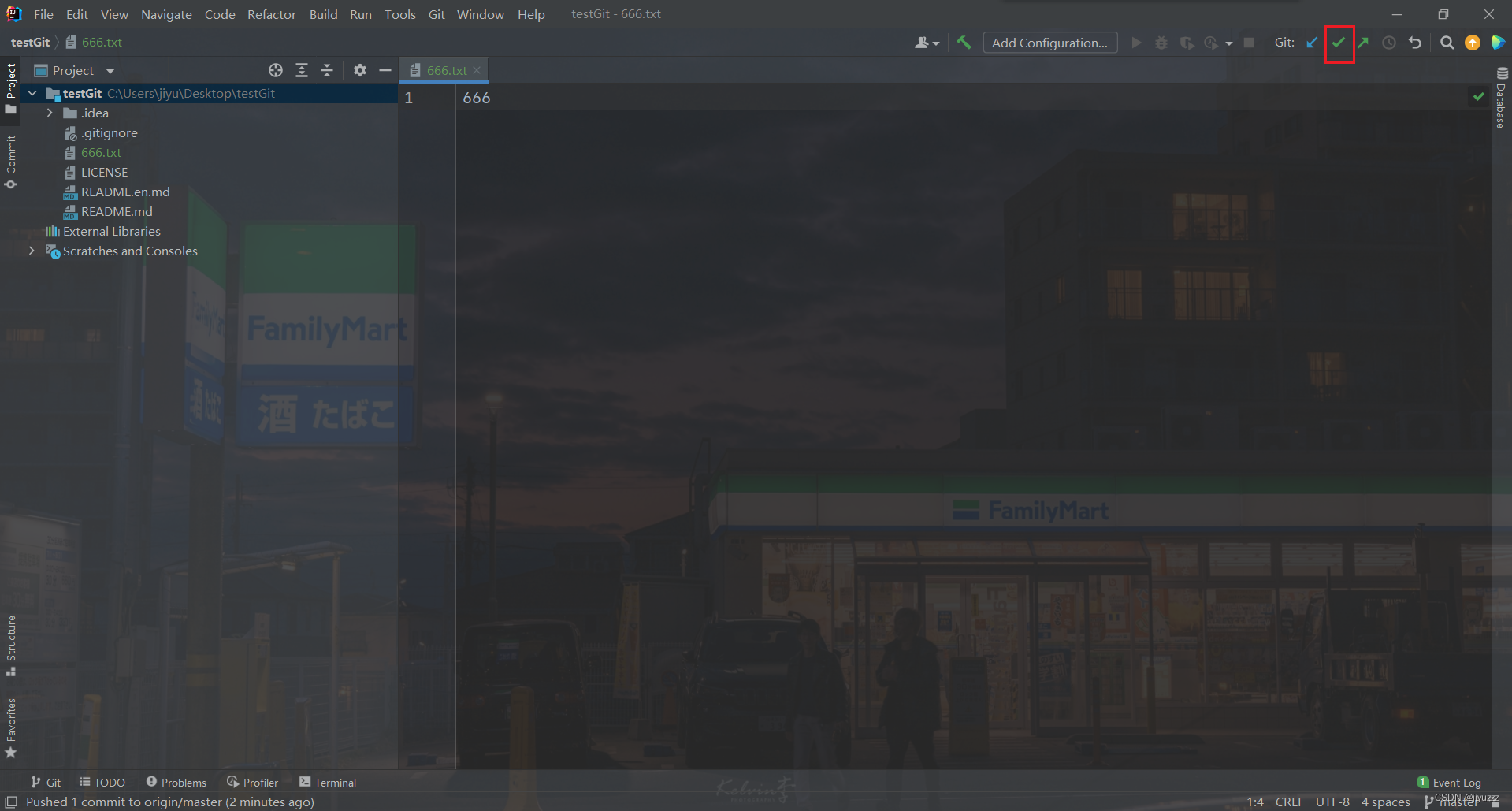This screenshot has height=811, width=1512.
Task: Open the Run menu
Action: [361, 14]
